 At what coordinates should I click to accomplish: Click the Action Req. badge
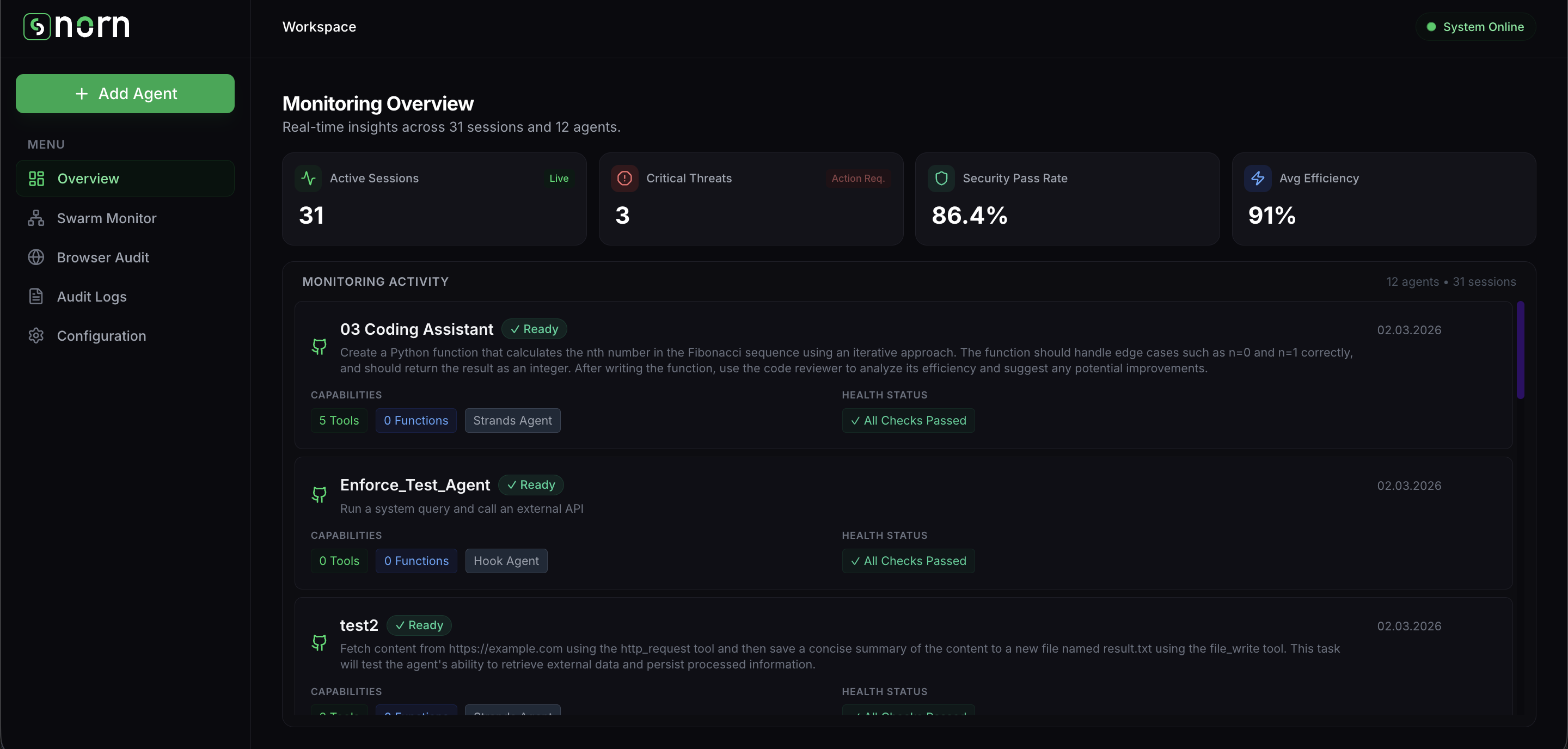tap(857, 179)
